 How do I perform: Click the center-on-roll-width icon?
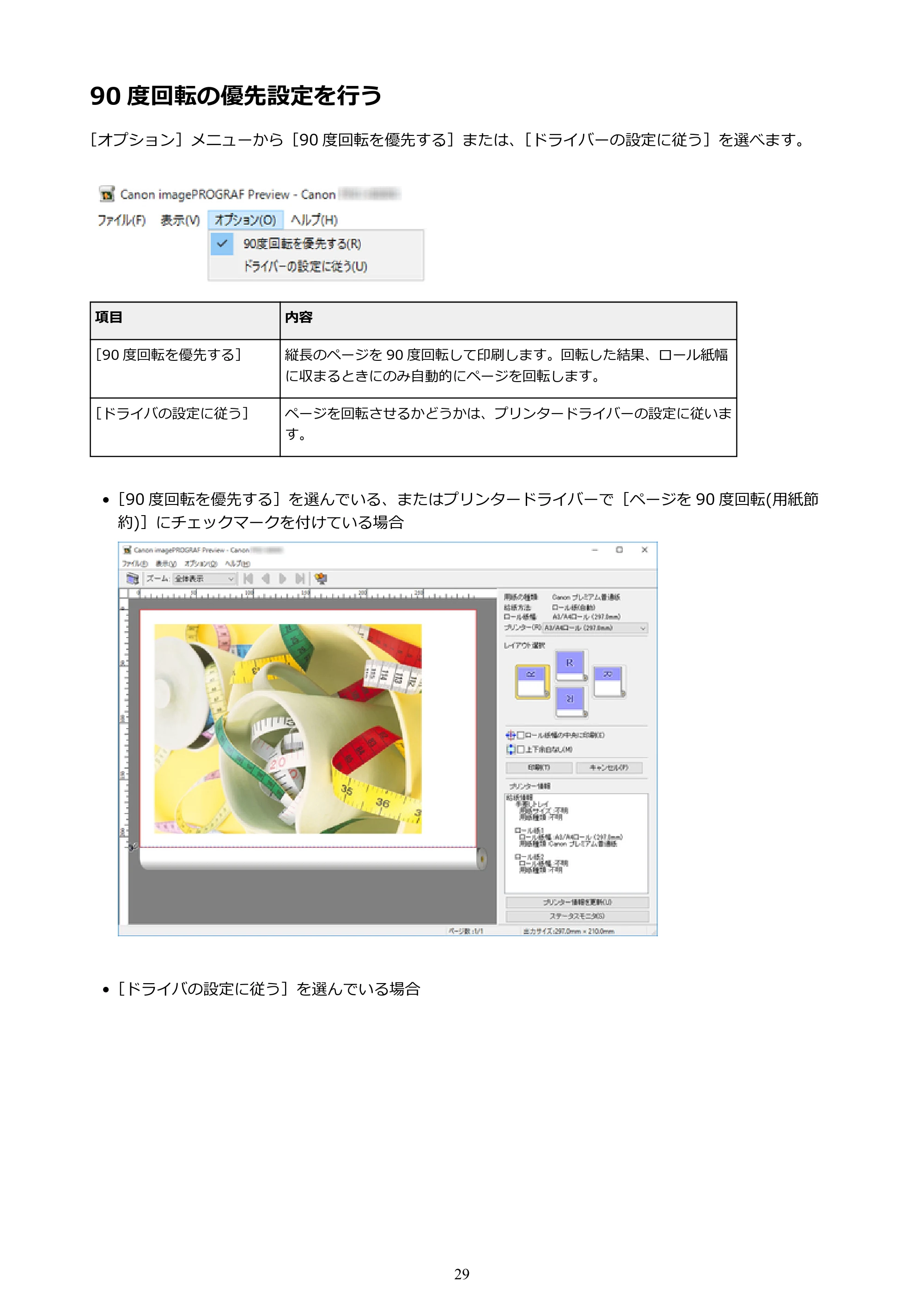510,735
